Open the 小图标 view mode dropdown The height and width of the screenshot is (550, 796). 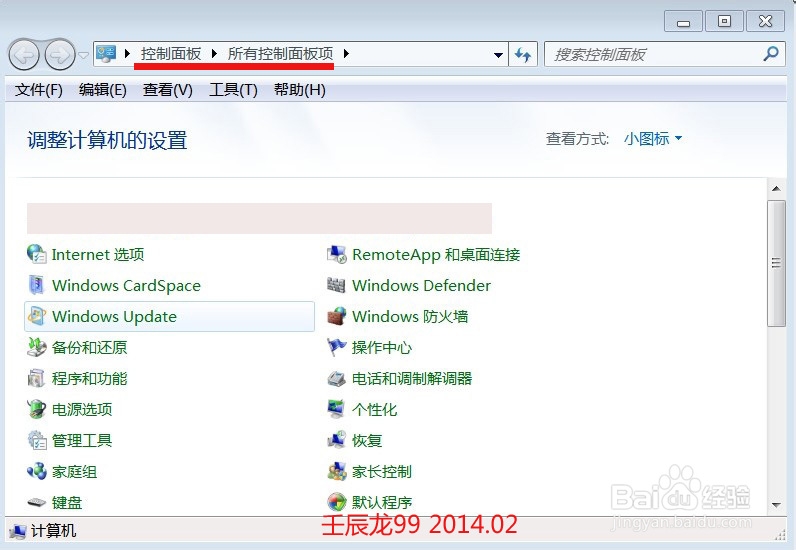(x=653, y=138)
